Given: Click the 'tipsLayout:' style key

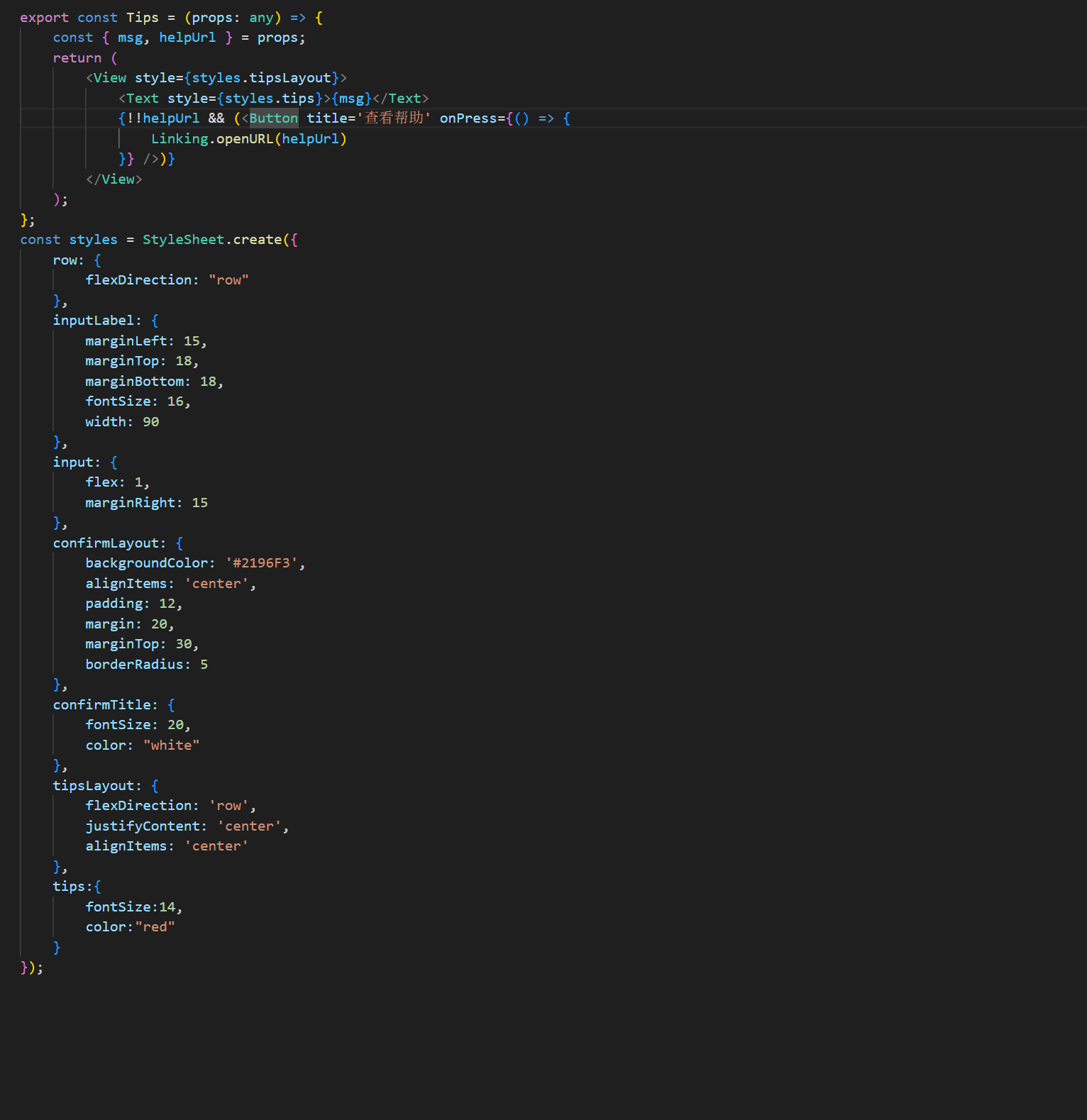Looking at the screenshot, I should [97, 785].
